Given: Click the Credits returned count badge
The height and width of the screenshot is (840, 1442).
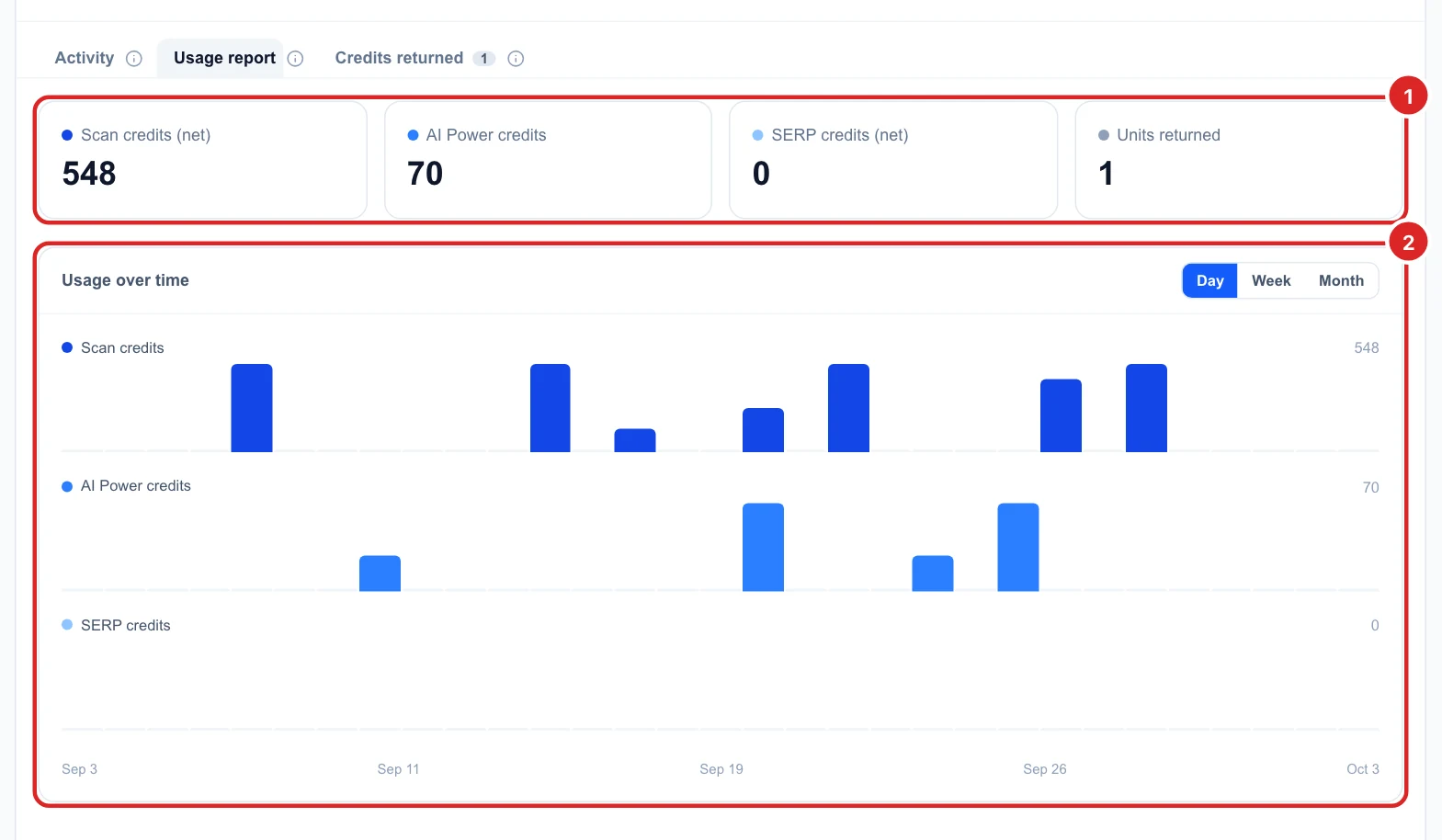Looking at the screenshot, I should (484, 59).
